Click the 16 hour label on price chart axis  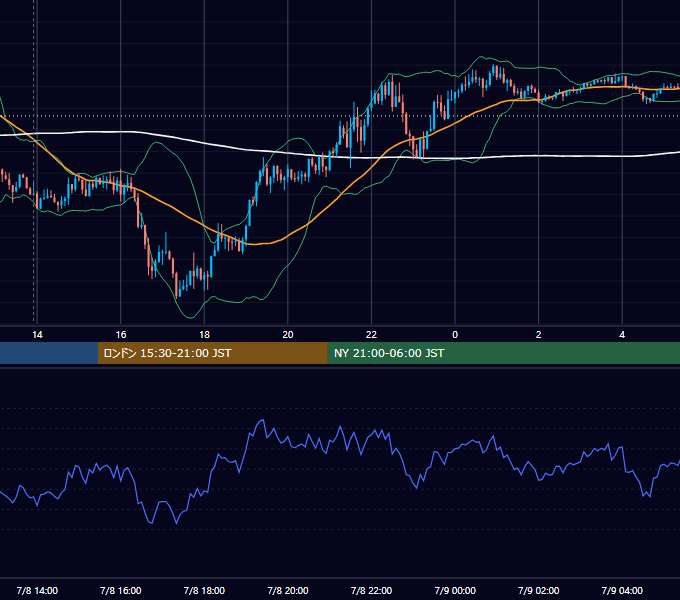coord(121,335)
